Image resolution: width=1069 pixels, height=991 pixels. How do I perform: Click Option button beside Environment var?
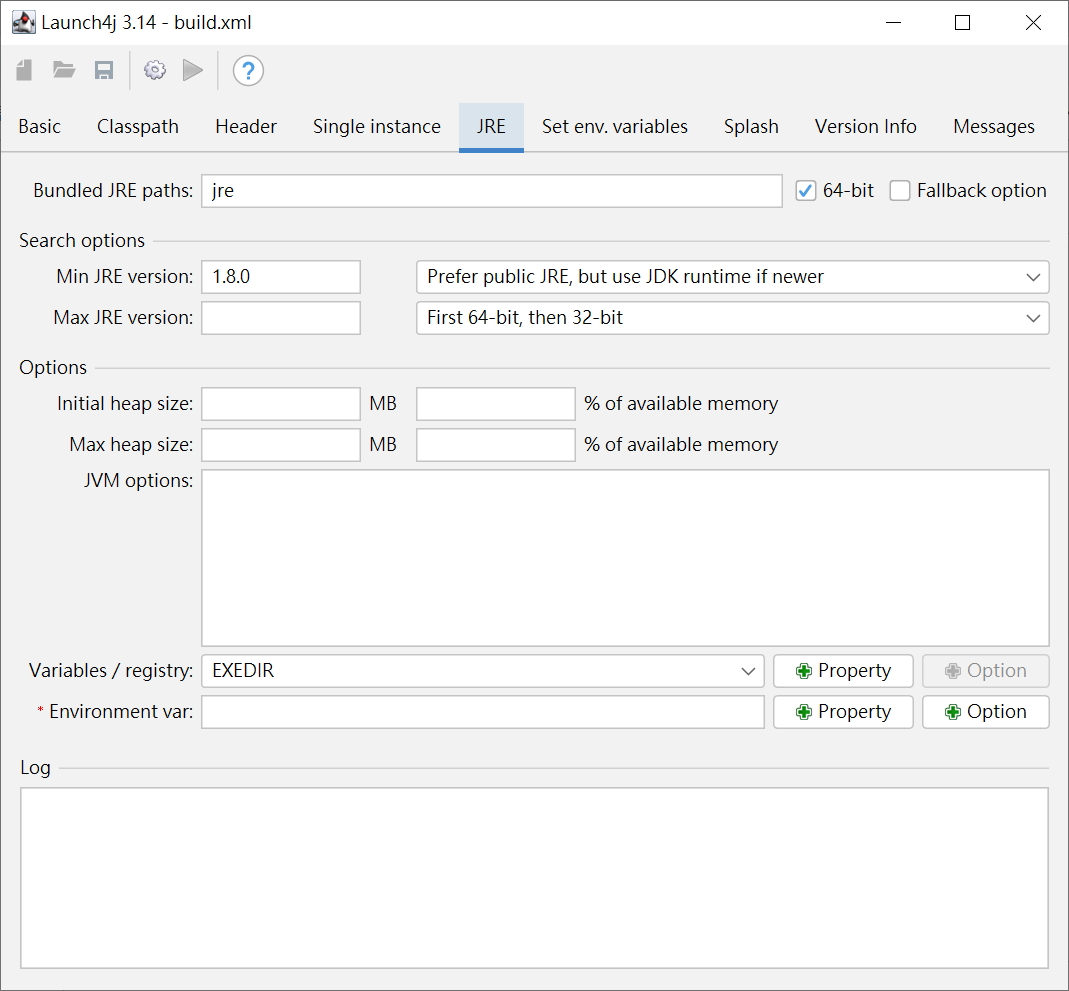986,712
